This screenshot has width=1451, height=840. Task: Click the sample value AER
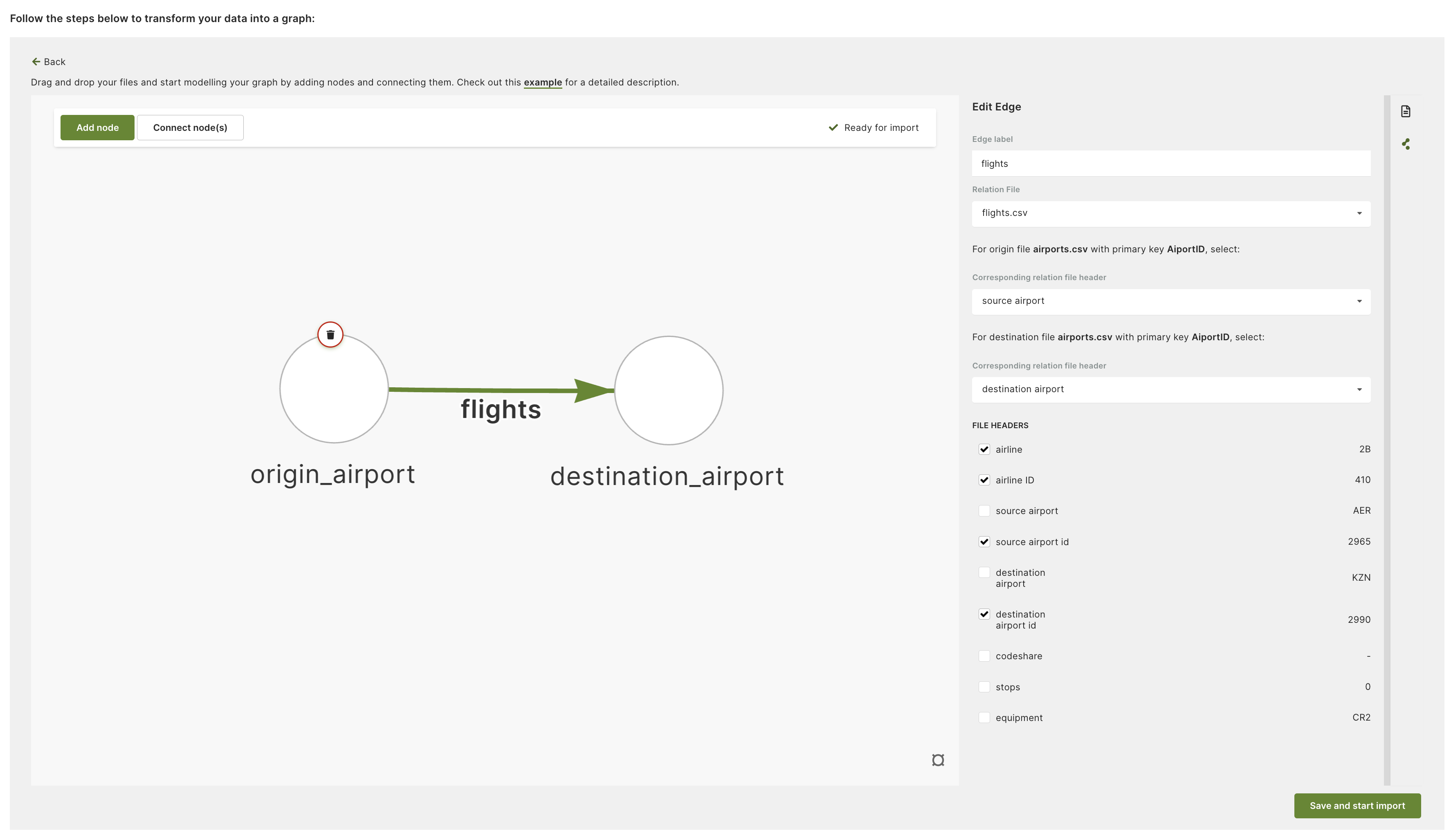tap(1361, 511)
